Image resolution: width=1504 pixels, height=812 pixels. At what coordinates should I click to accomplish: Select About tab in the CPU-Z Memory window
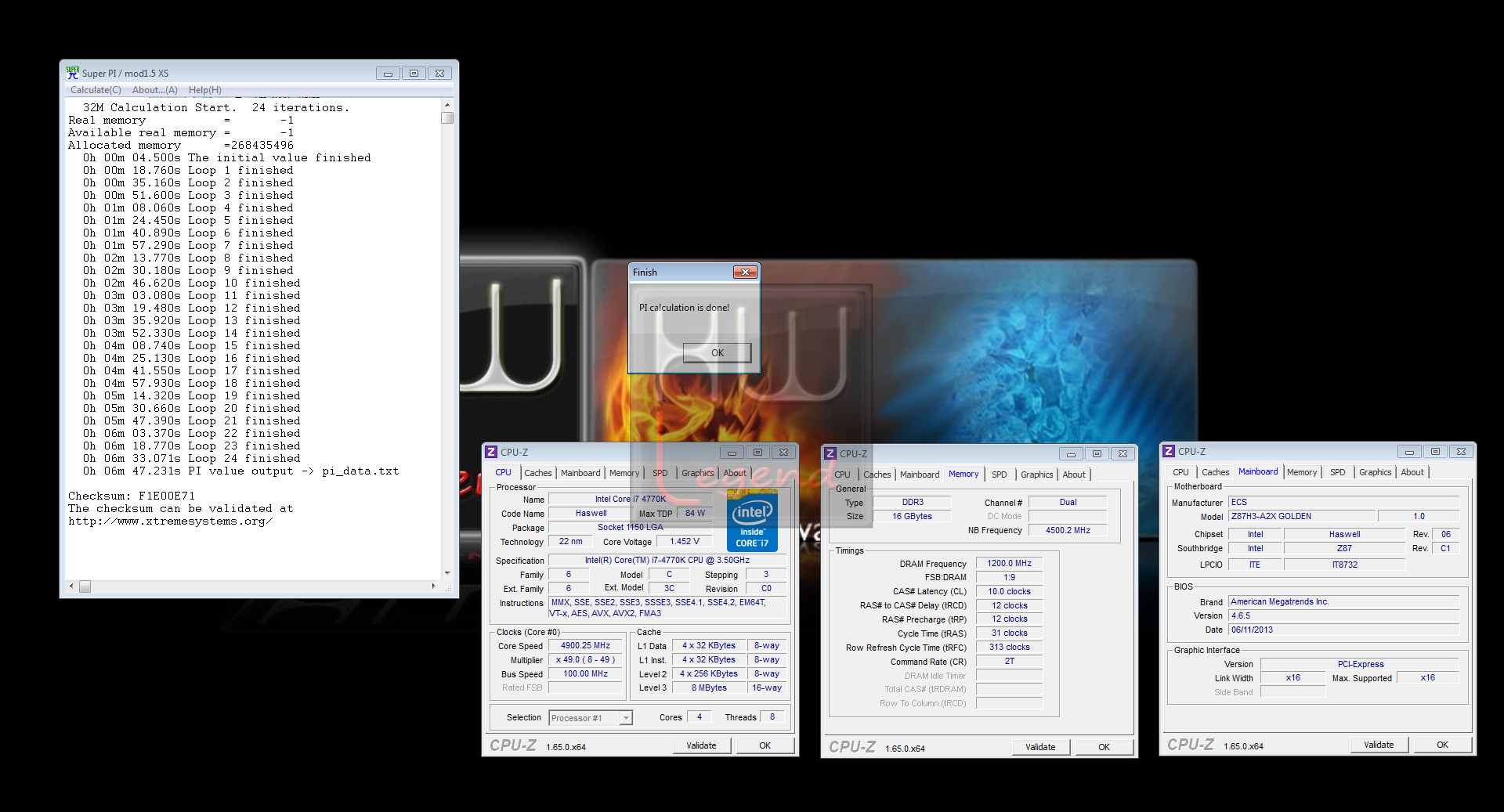point(1074,475)
